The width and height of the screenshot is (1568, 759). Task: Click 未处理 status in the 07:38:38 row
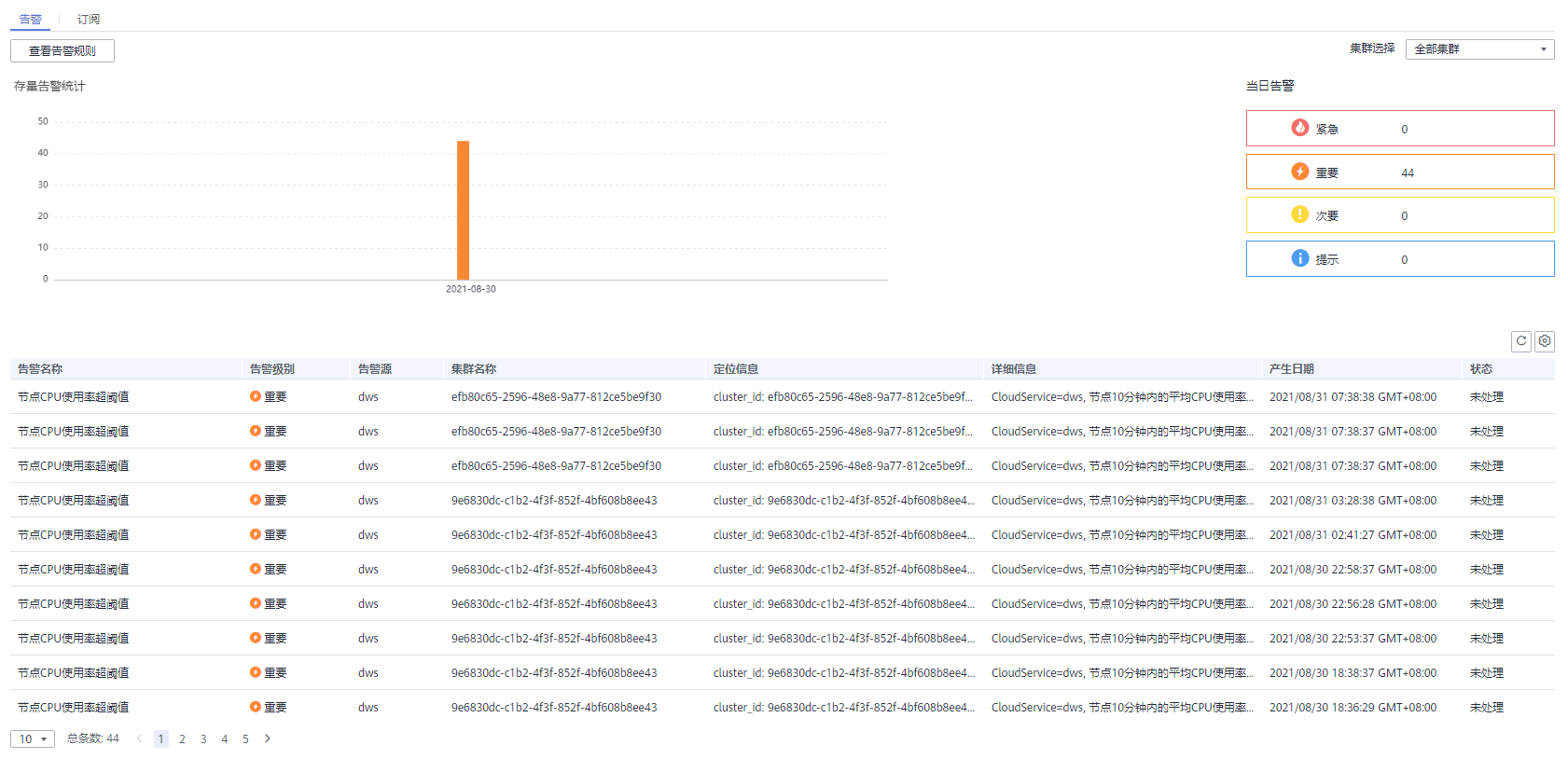[1487, 397]
